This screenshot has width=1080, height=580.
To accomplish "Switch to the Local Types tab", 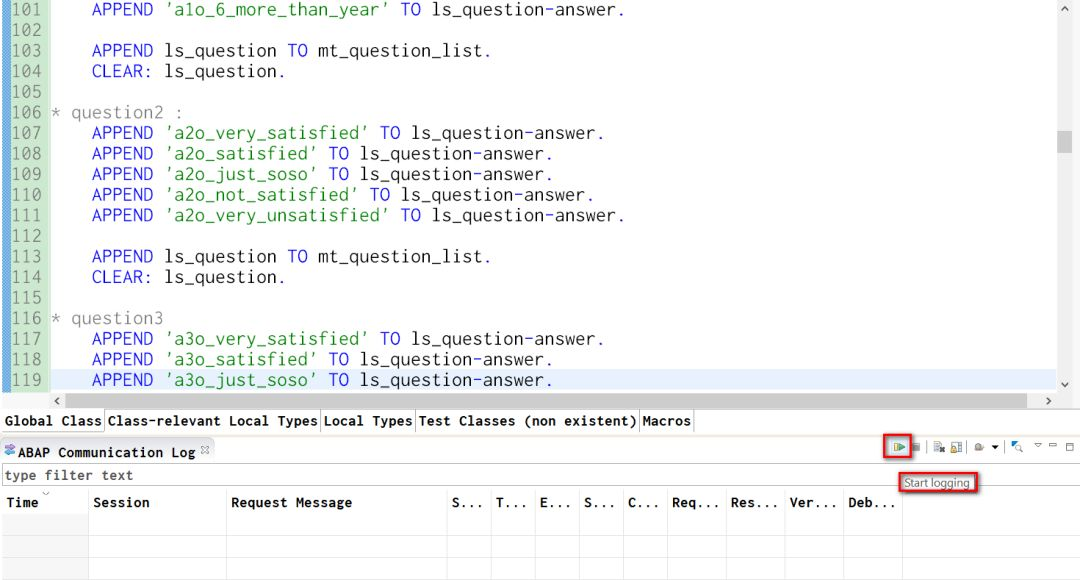I will click(368, 421).
